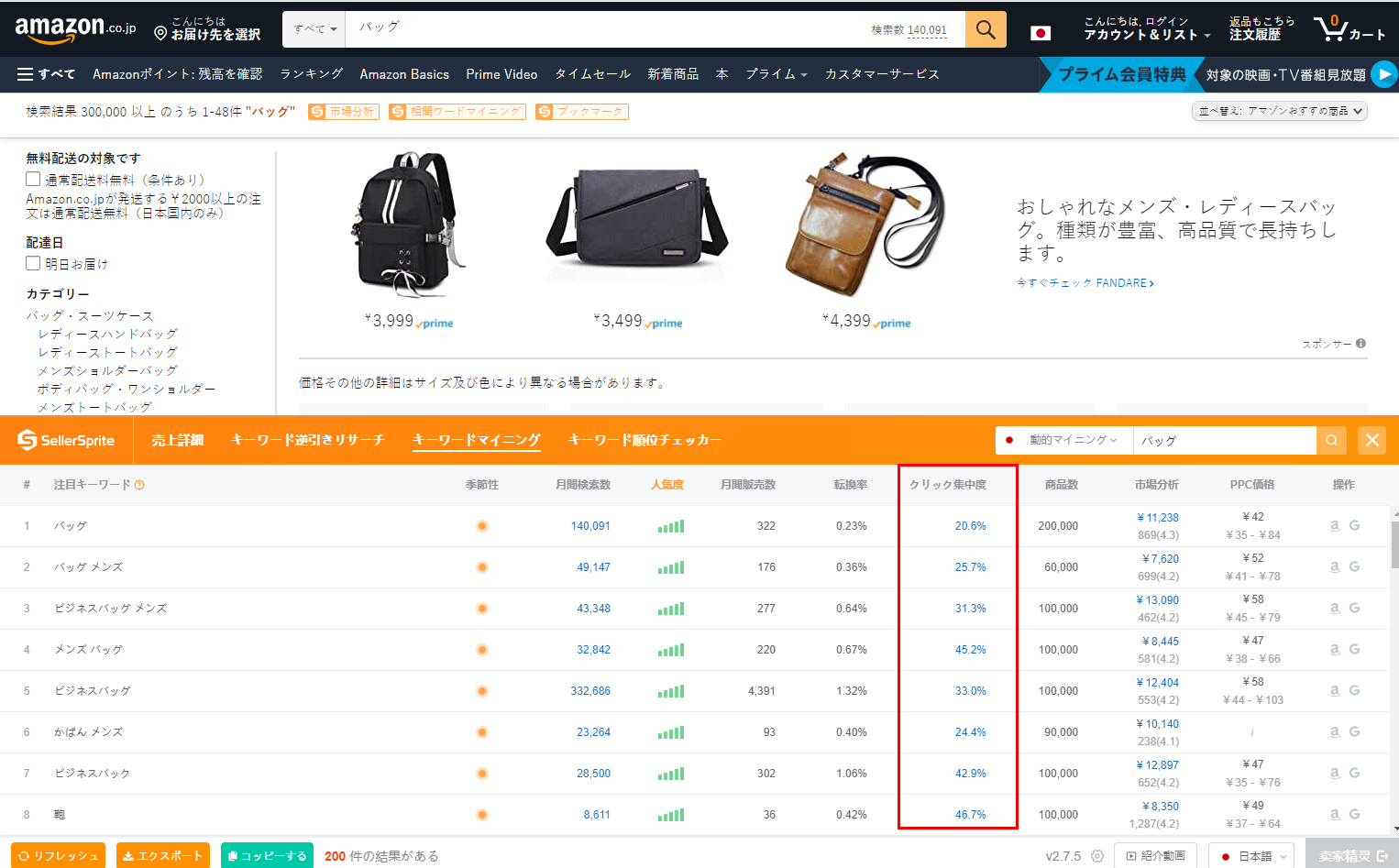
Task: Search Amazon for バッグ row keyword
Action: (x=1335, y=525)
